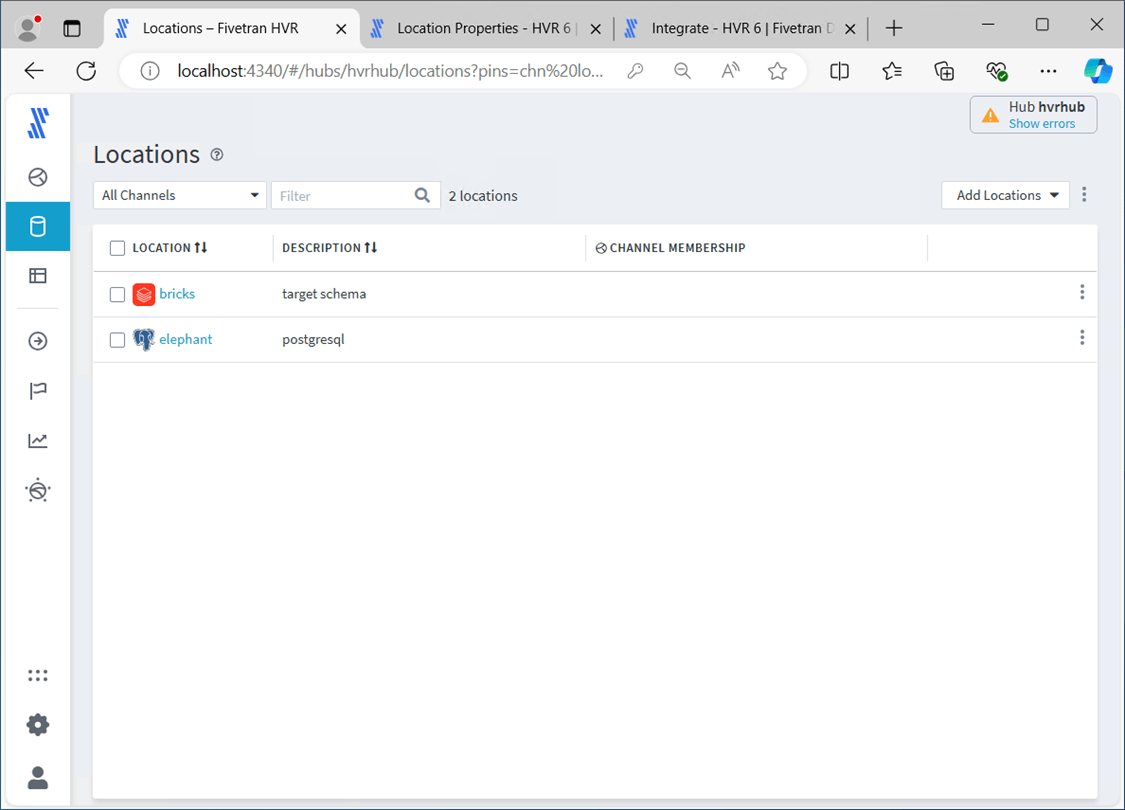
Task: Click the PostgreSQL icon in elephant row
Action: pyautogui.click(x=143, y=339)
